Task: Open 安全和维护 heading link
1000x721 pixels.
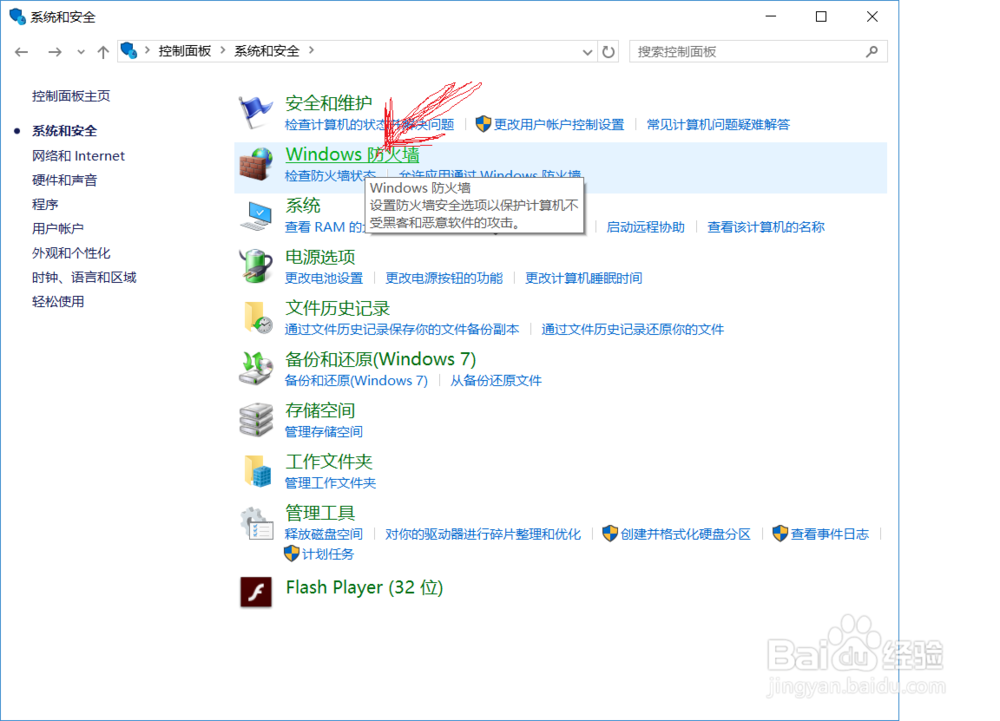Action: pyautogui.click(x=328, y=103)
